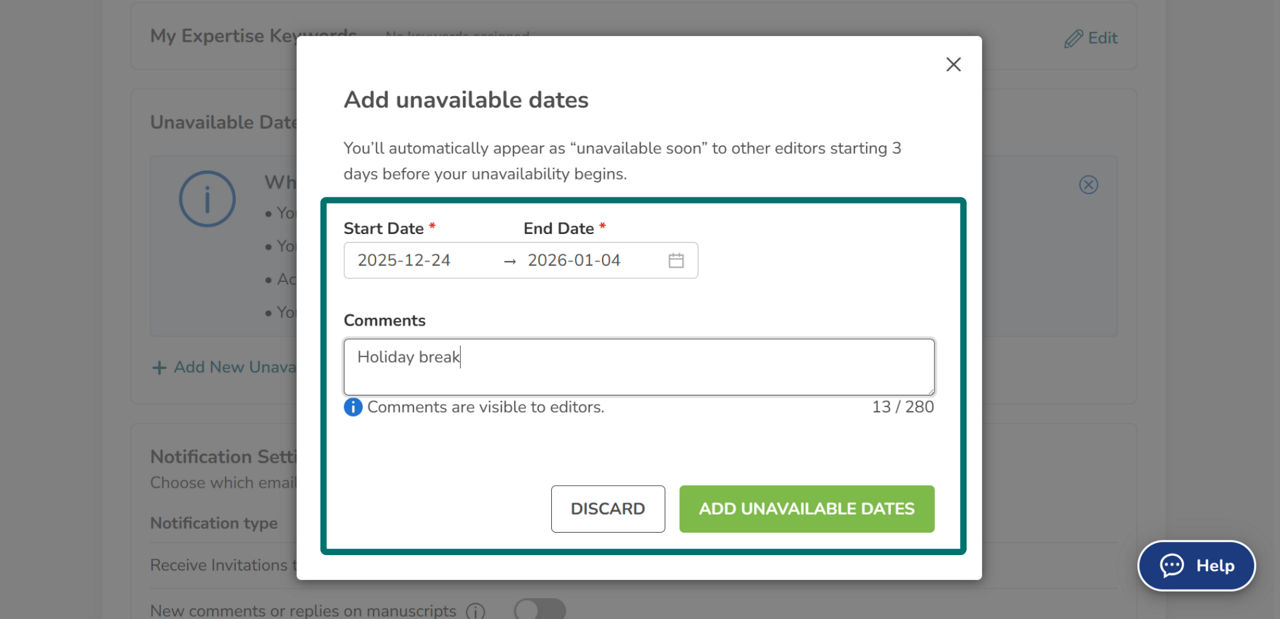
Task: Open the calendar picker icon in date field
Action: click(x=676, y=260)
